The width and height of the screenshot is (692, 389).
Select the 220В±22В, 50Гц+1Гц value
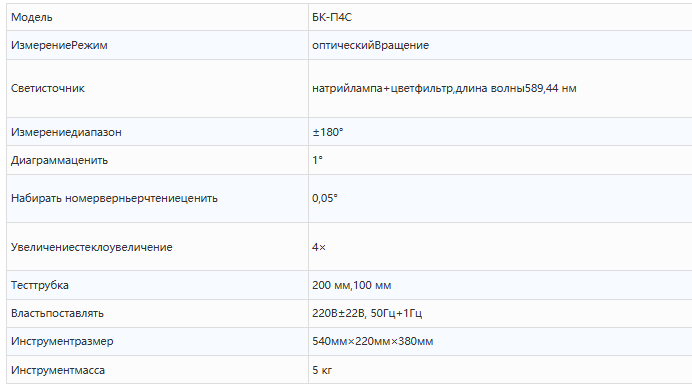click(367, 313)
